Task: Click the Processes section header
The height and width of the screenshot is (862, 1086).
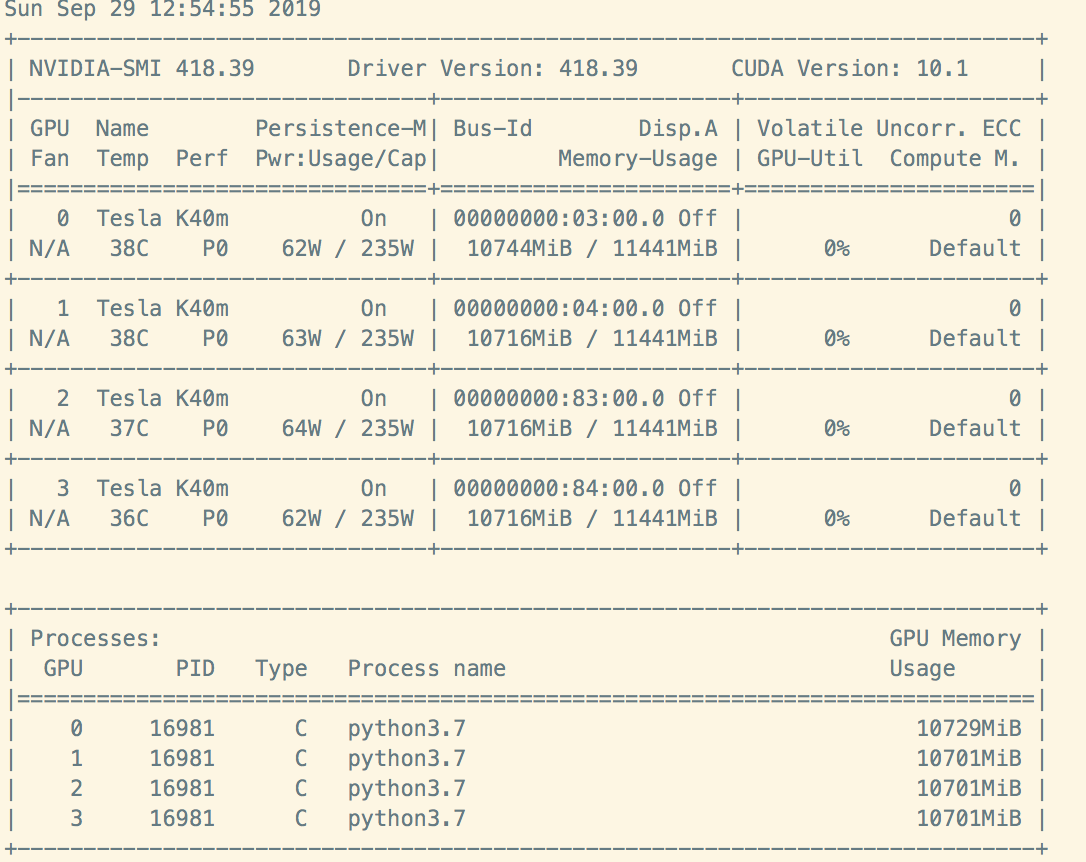Action: tap(96, 638)
